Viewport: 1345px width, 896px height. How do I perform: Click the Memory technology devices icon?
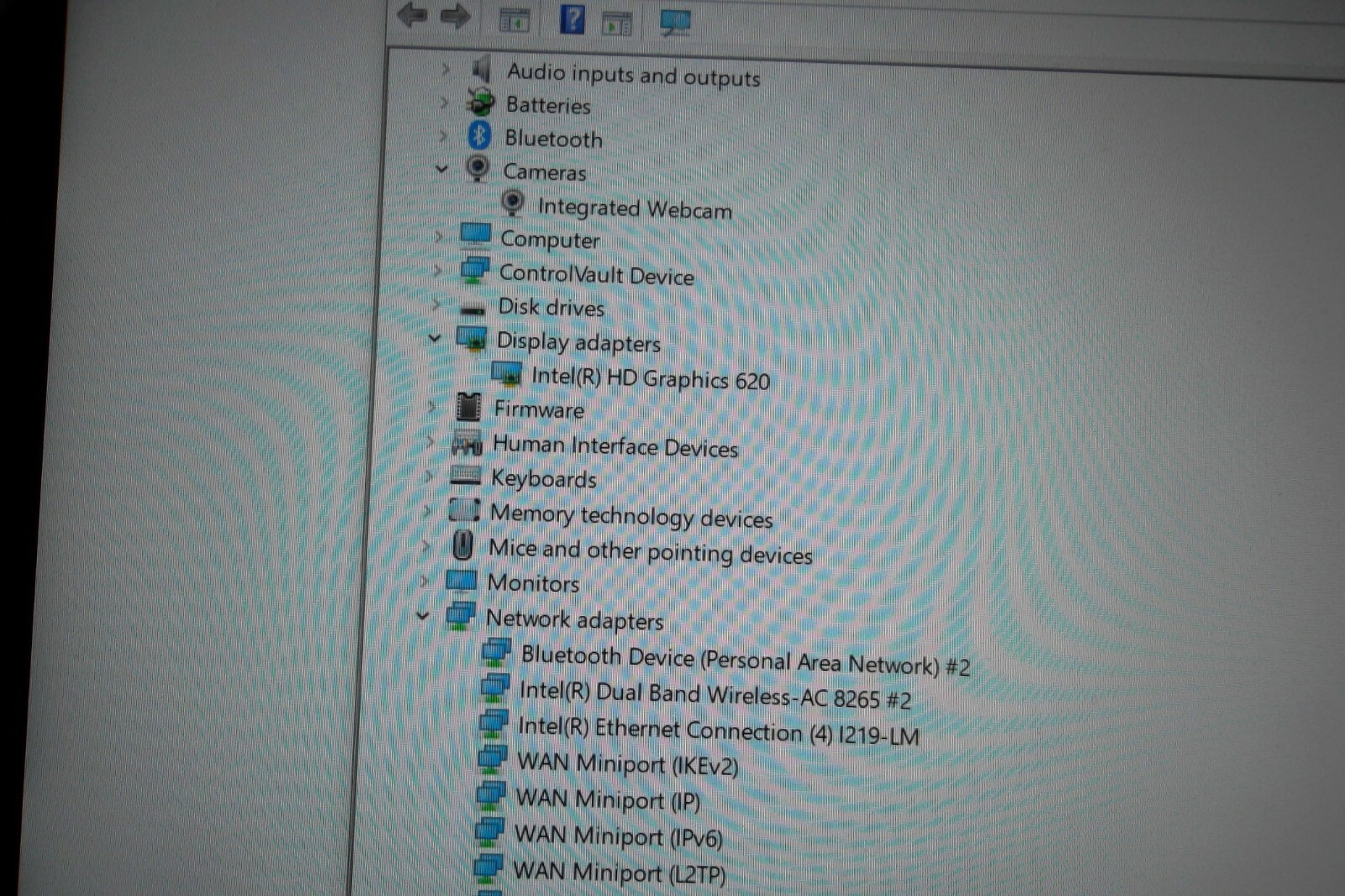point(464,510)
